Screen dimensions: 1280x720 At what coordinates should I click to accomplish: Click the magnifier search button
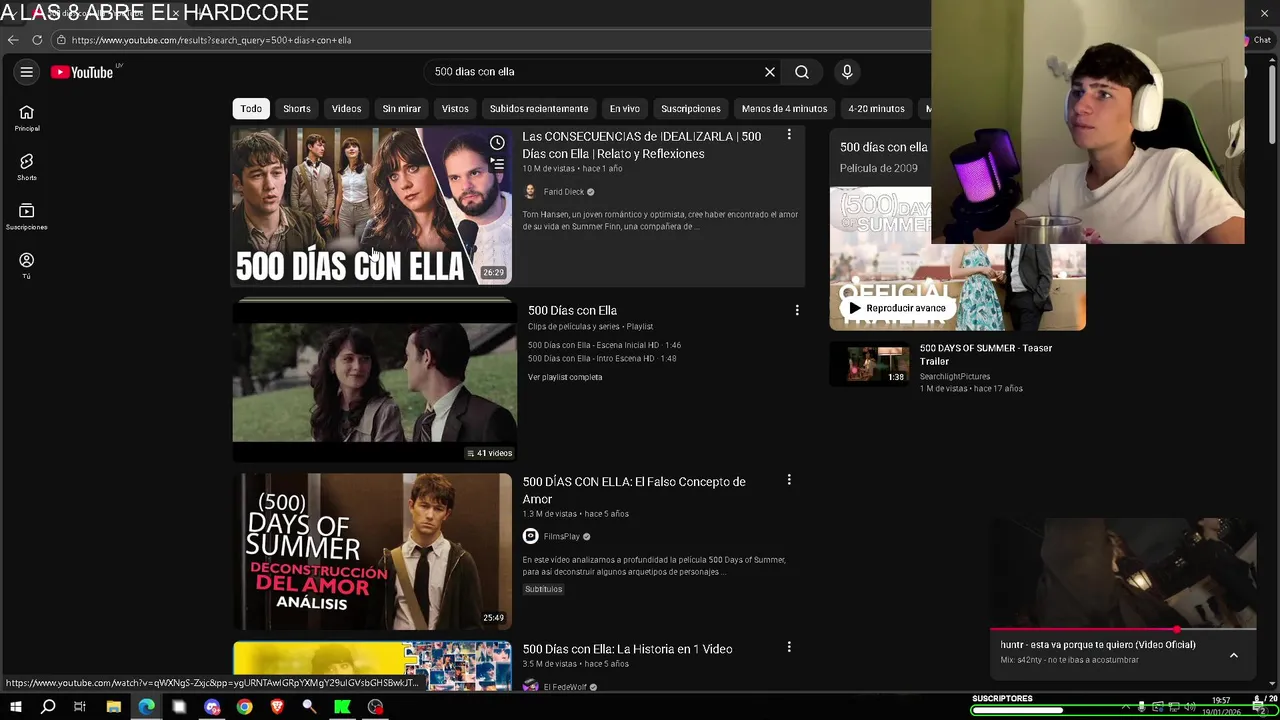coord(802,72)
